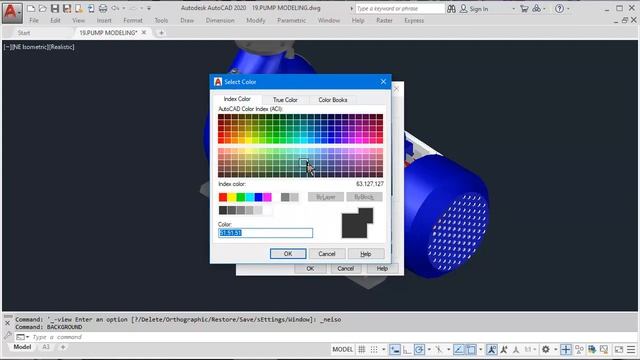The width and height of the screenshot is (640, 360).
Task: Click the ByLayer button
Action: point(326,197)
